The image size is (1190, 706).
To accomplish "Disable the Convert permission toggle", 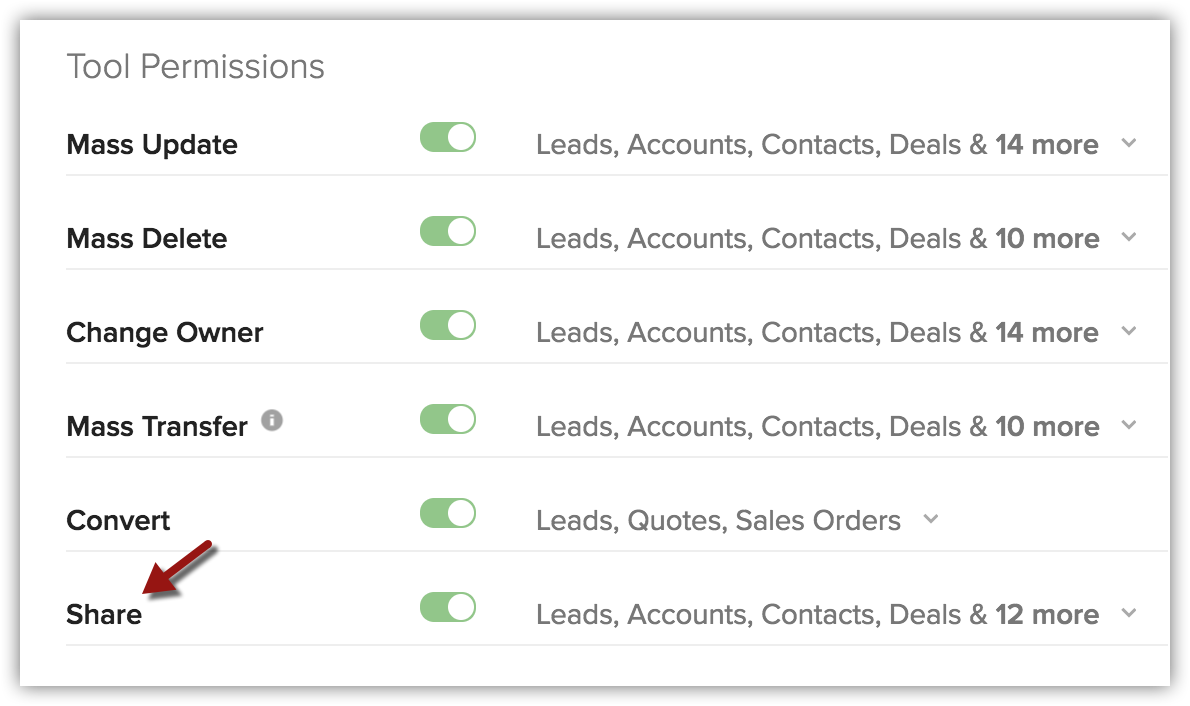I will (448, 513).
